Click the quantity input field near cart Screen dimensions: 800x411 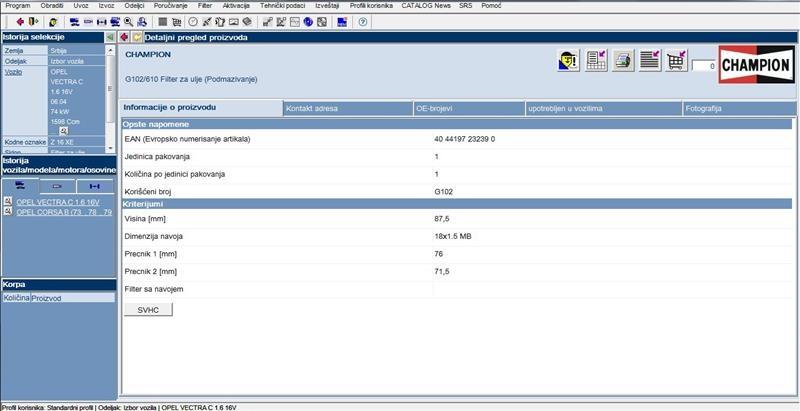[705, 65]
